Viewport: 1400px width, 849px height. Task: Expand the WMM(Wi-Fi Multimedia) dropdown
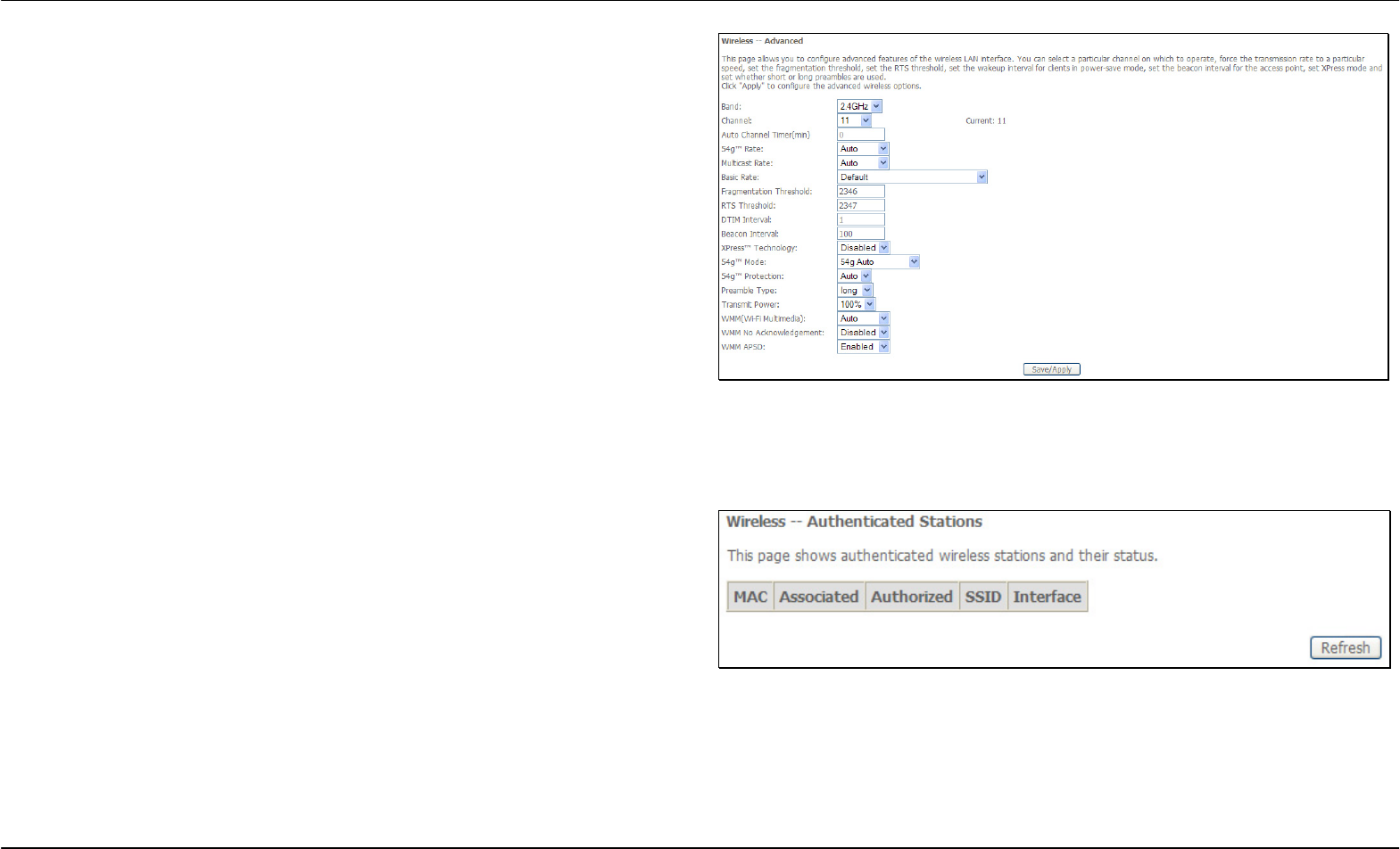pyautogui.click(x=863, y=318)
